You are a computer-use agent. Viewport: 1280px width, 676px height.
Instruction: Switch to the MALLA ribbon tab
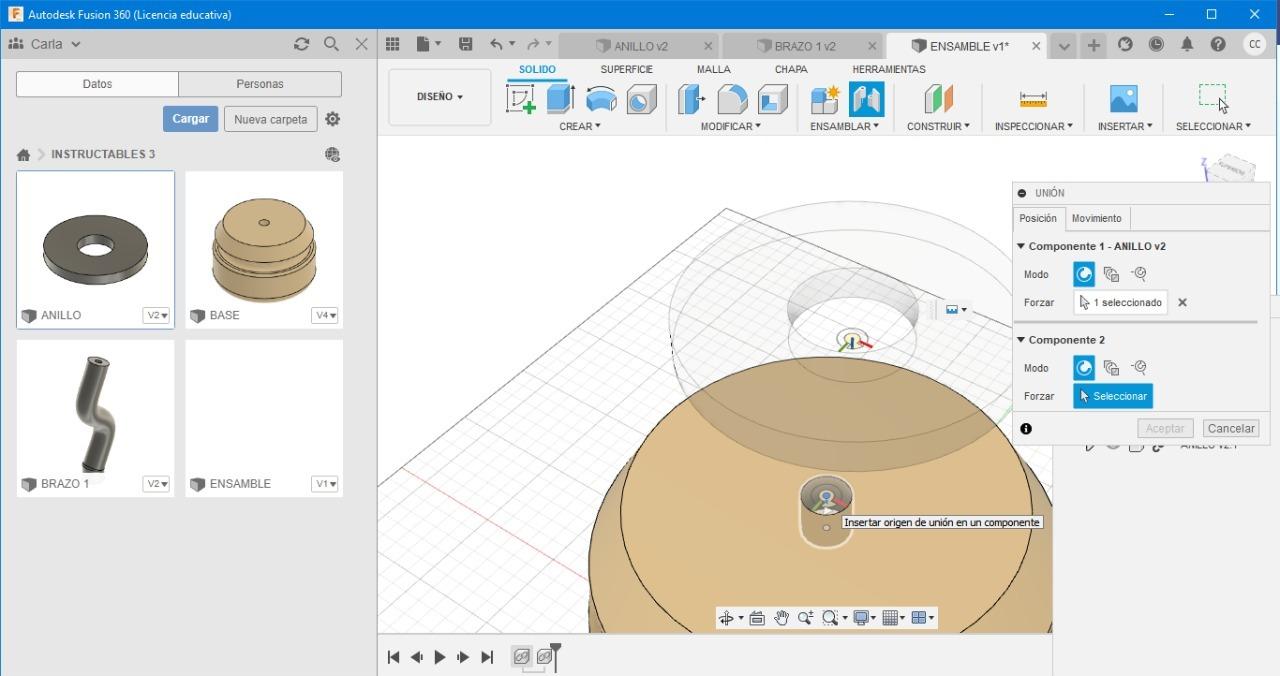pyautogui.click(x=713, y=69)
